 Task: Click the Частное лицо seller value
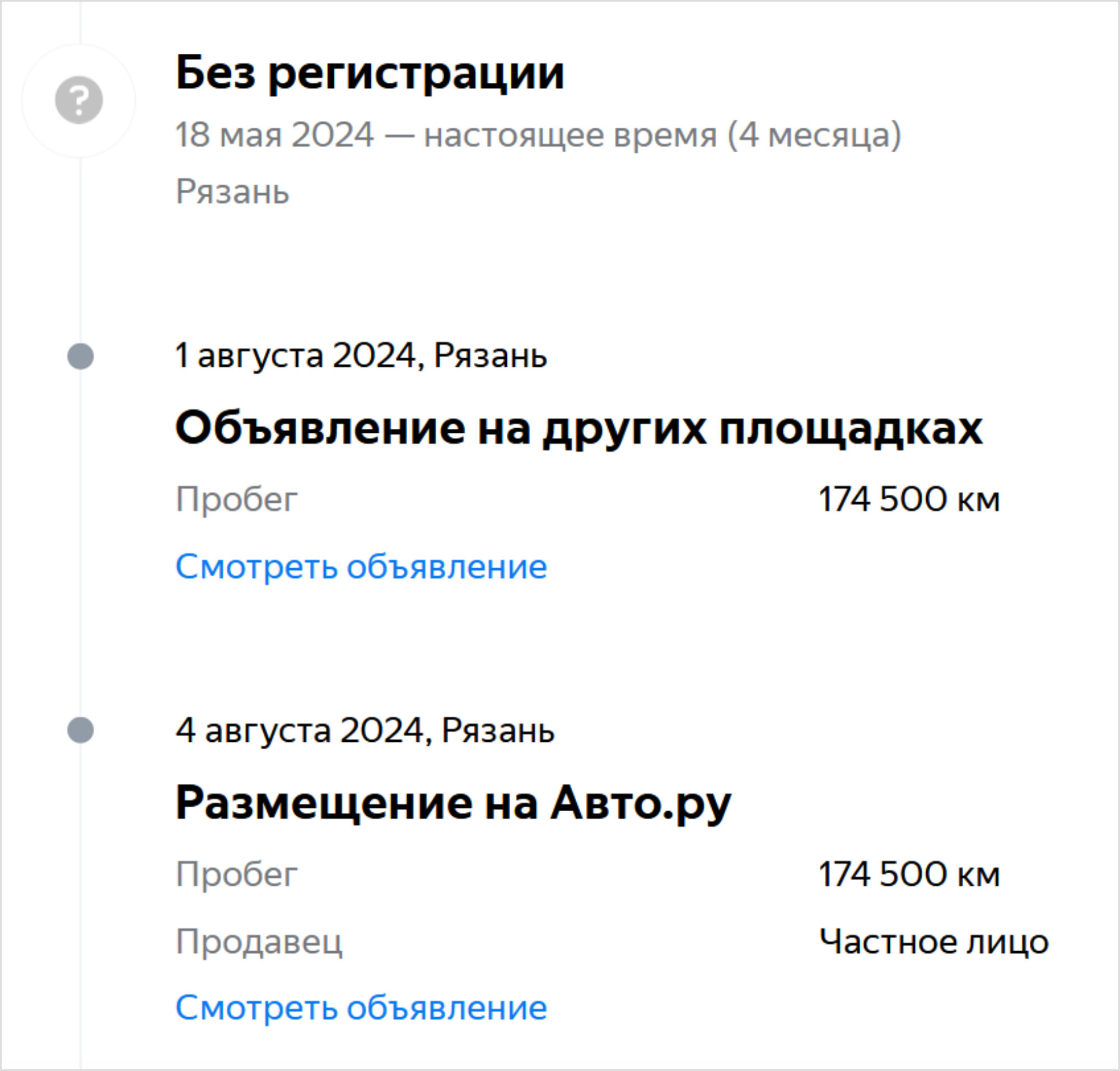pos(934,942)
